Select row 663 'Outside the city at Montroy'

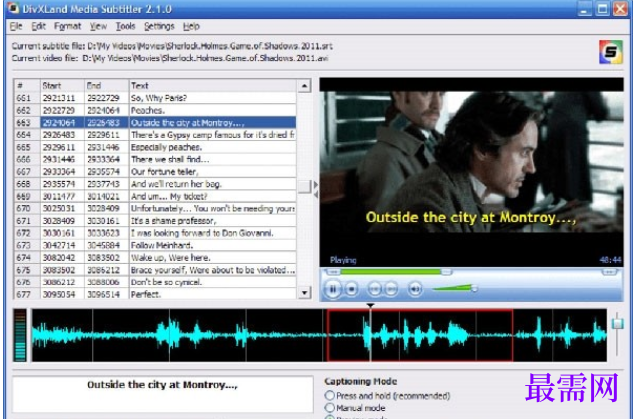point(155,122)
